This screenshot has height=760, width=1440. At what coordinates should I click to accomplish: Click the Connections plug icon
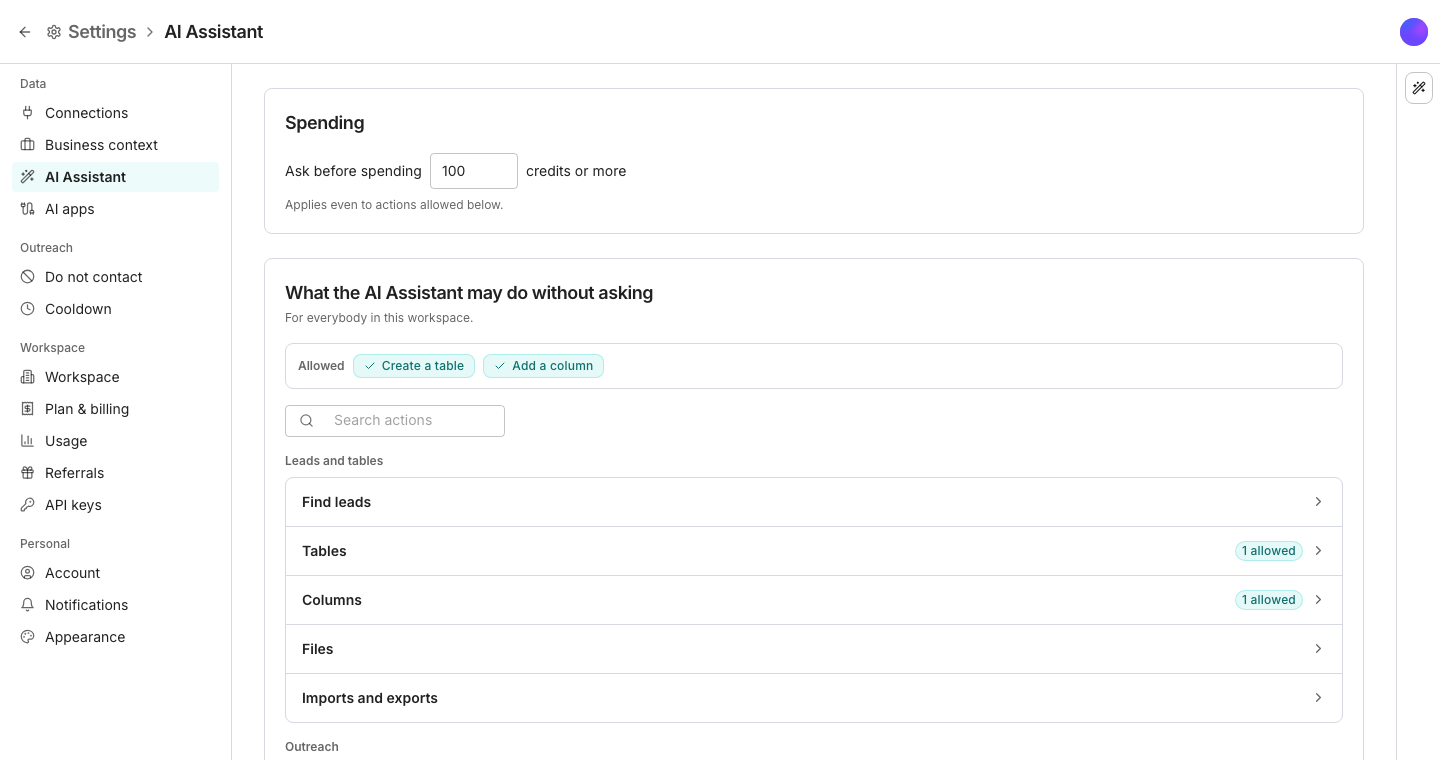28,113
